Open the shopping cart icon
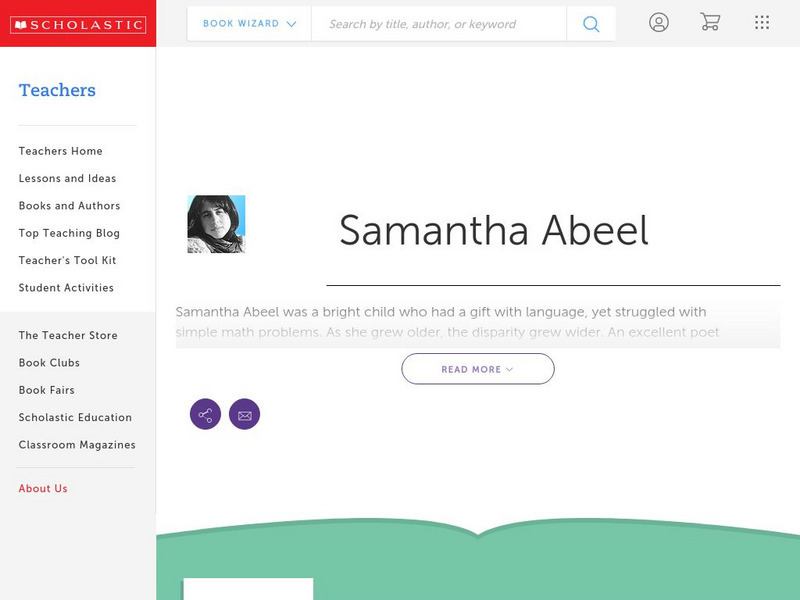Image resolution: width=800 pixels, height=600 pixels. 710,23
